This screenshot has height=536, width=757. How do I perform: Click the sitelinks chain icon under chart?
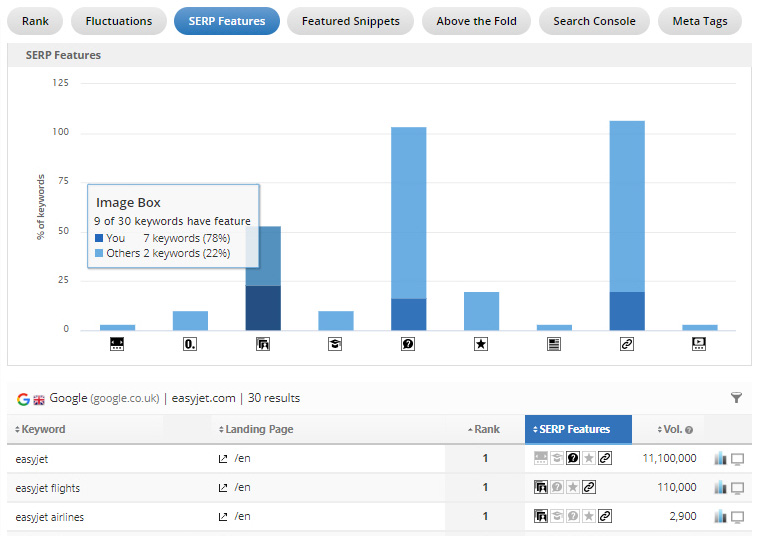click(627, 344)
